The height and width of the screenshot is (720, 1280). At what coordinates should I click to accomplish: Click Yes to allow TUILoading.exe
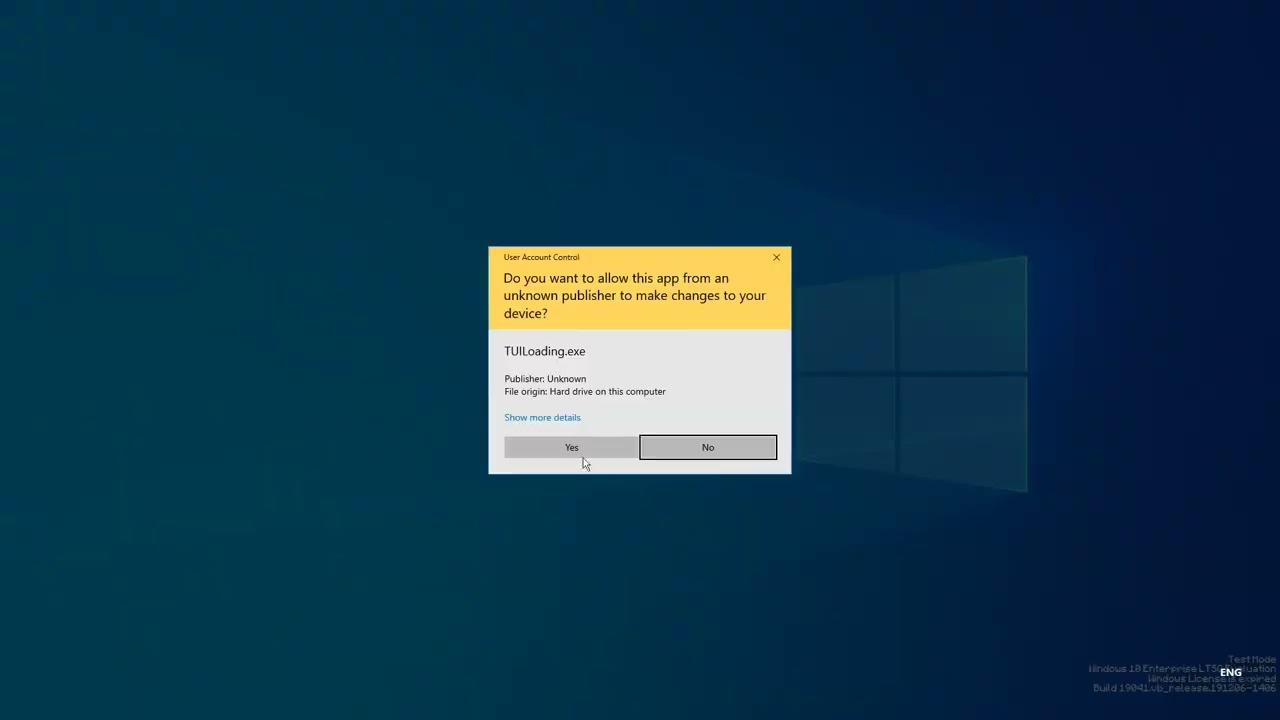[571, 447]
